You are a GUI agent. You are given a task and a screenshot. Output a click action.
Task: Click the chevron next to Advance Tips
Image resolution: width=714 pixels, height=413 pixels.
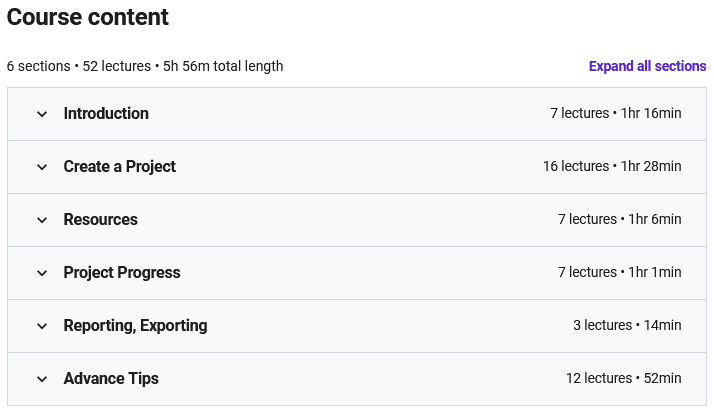(x=42, y=379)
